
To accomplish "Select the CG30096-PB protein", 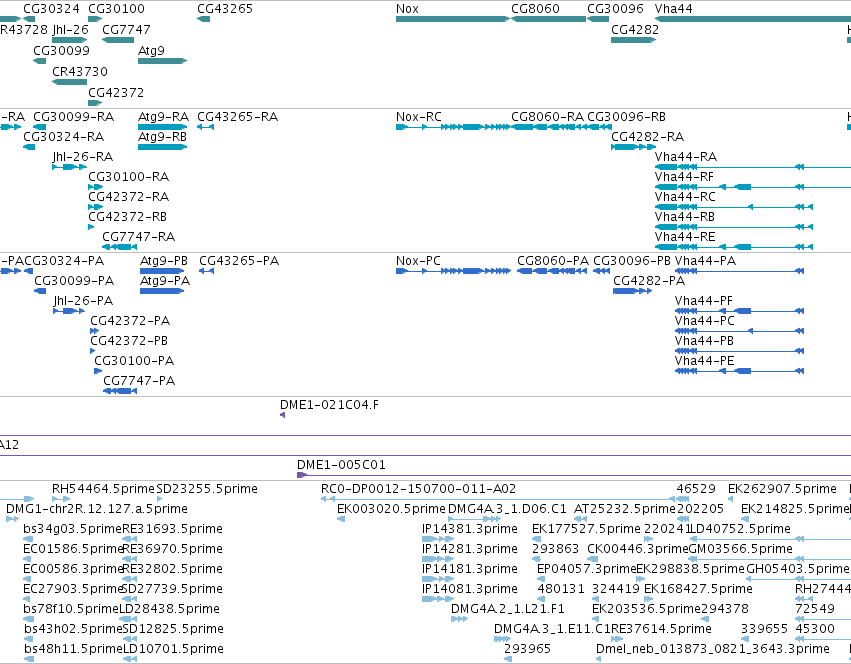I will coord(602,271).
